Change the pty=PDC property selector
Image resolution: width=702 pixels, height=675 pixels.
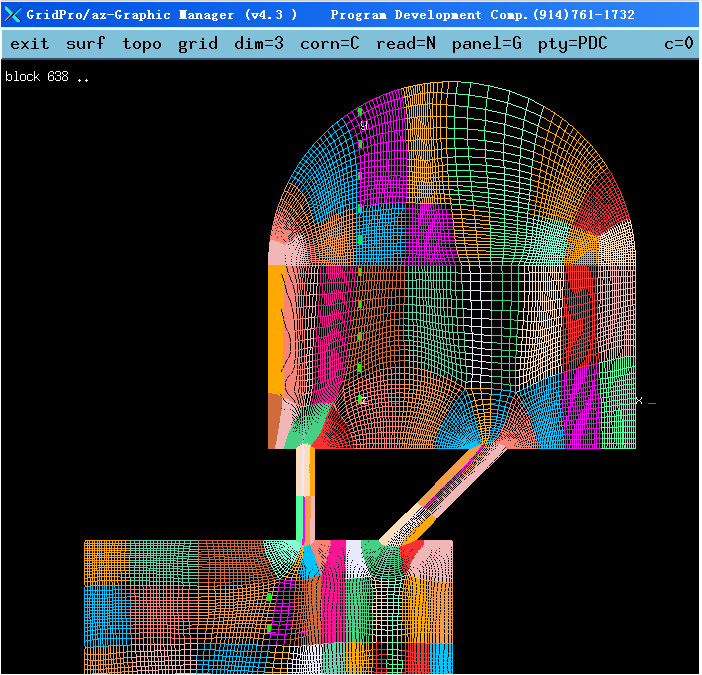click(573, 44)
